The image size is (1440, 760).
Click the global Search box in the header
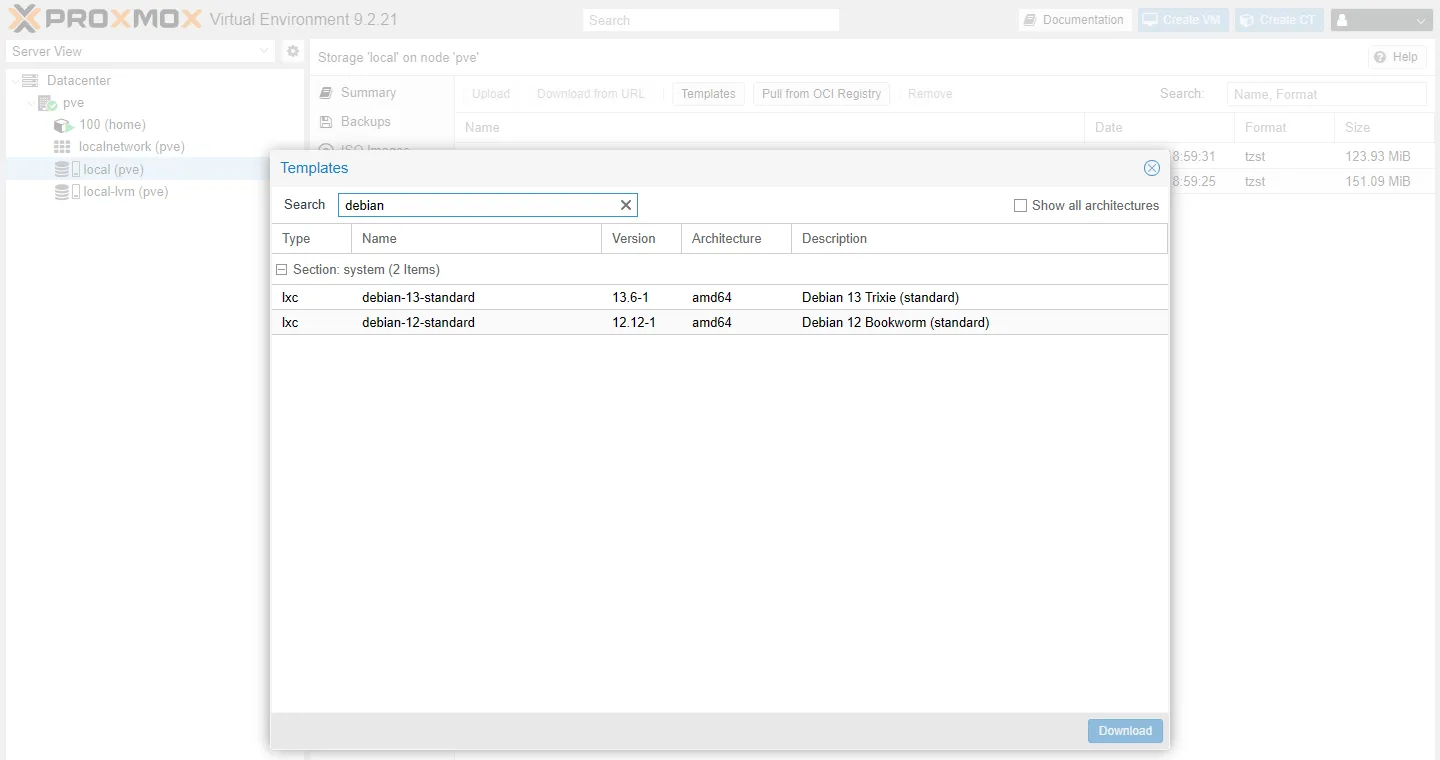pos(711,20)
